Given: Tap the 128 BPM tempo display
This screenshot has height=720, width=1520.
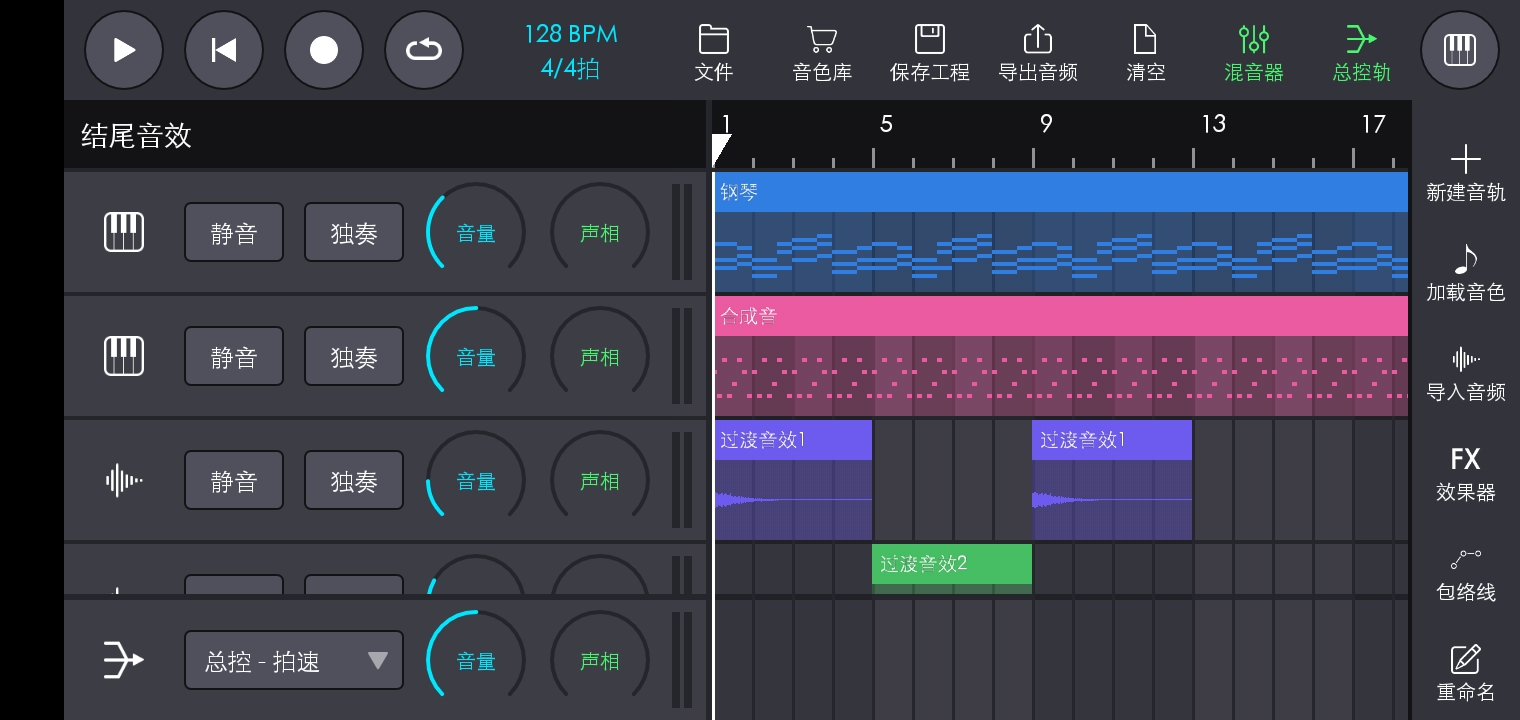Looking at the screenshot, I should [571, 34].
